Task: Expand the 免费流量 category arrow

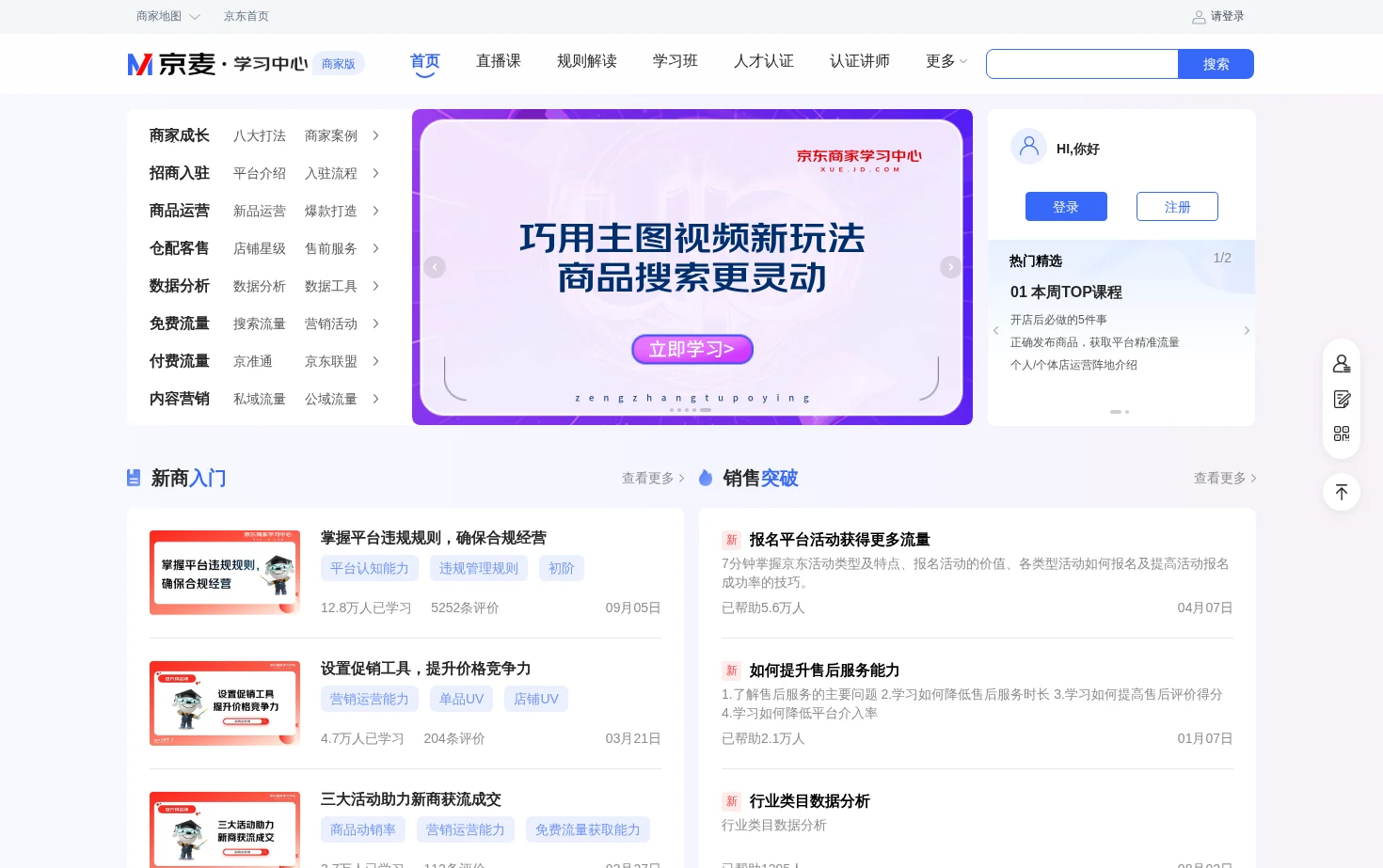Action: click(375, 324)
